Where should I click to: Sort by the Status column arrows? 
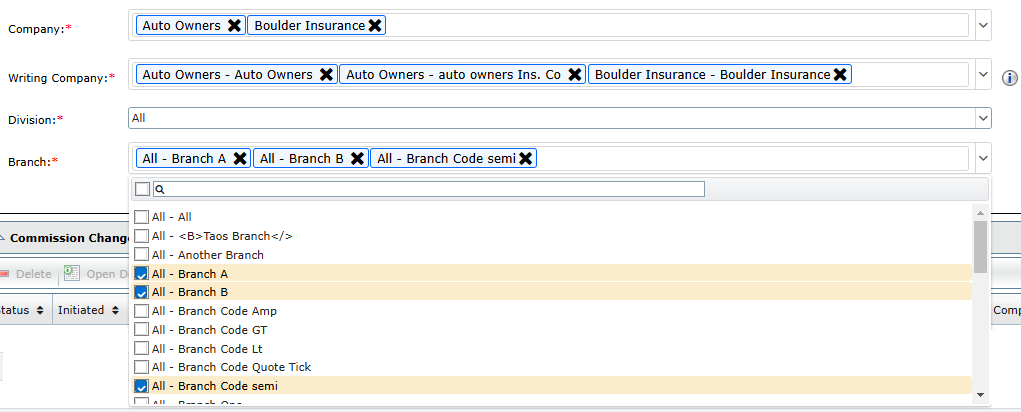click(x=40, y=310)
